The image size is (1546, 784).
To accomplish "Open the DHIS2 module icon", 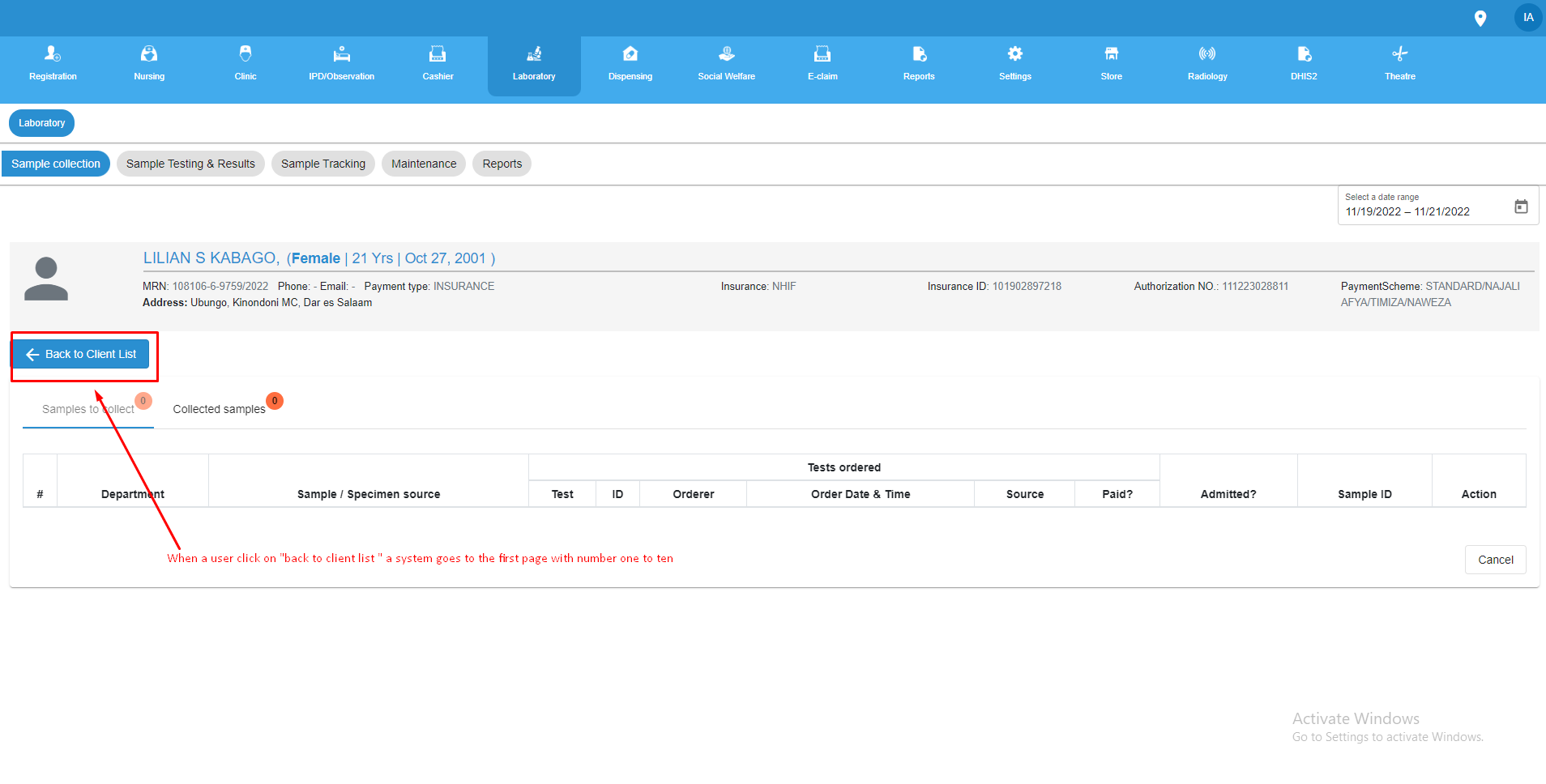I will coord(1304,63).
